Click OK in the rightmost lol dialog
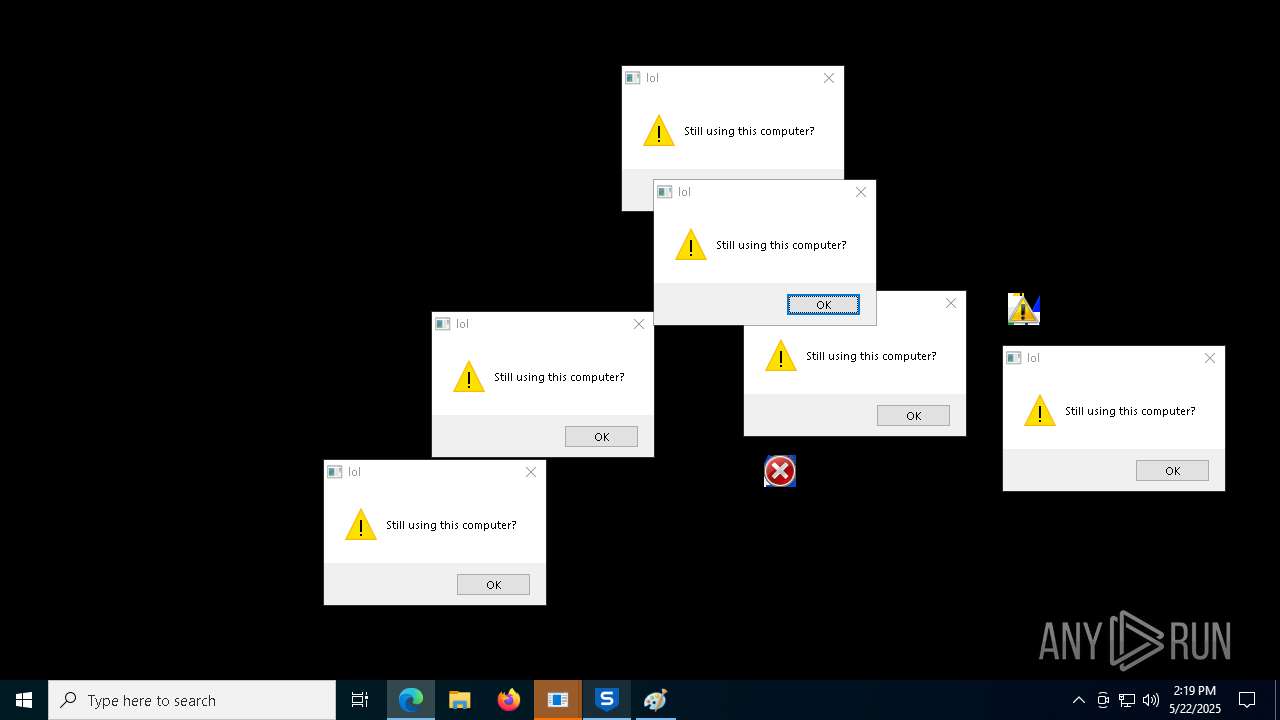Viewport: 1280px width, 720px height. point(1172,471)
